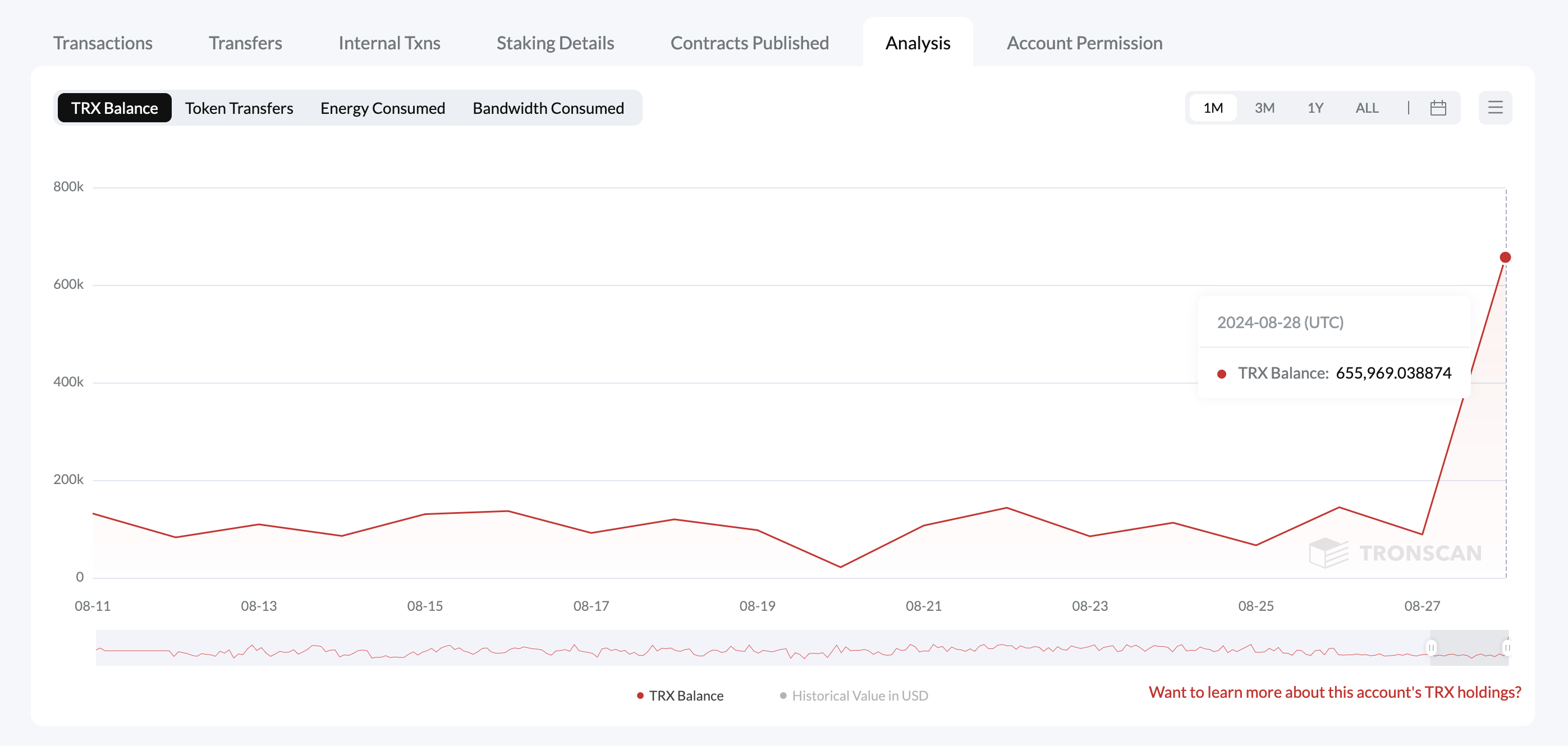Click the 200k y-axis label
Image resolution: width=1568 pixels, height=746 pixels.
coord(68,480)
